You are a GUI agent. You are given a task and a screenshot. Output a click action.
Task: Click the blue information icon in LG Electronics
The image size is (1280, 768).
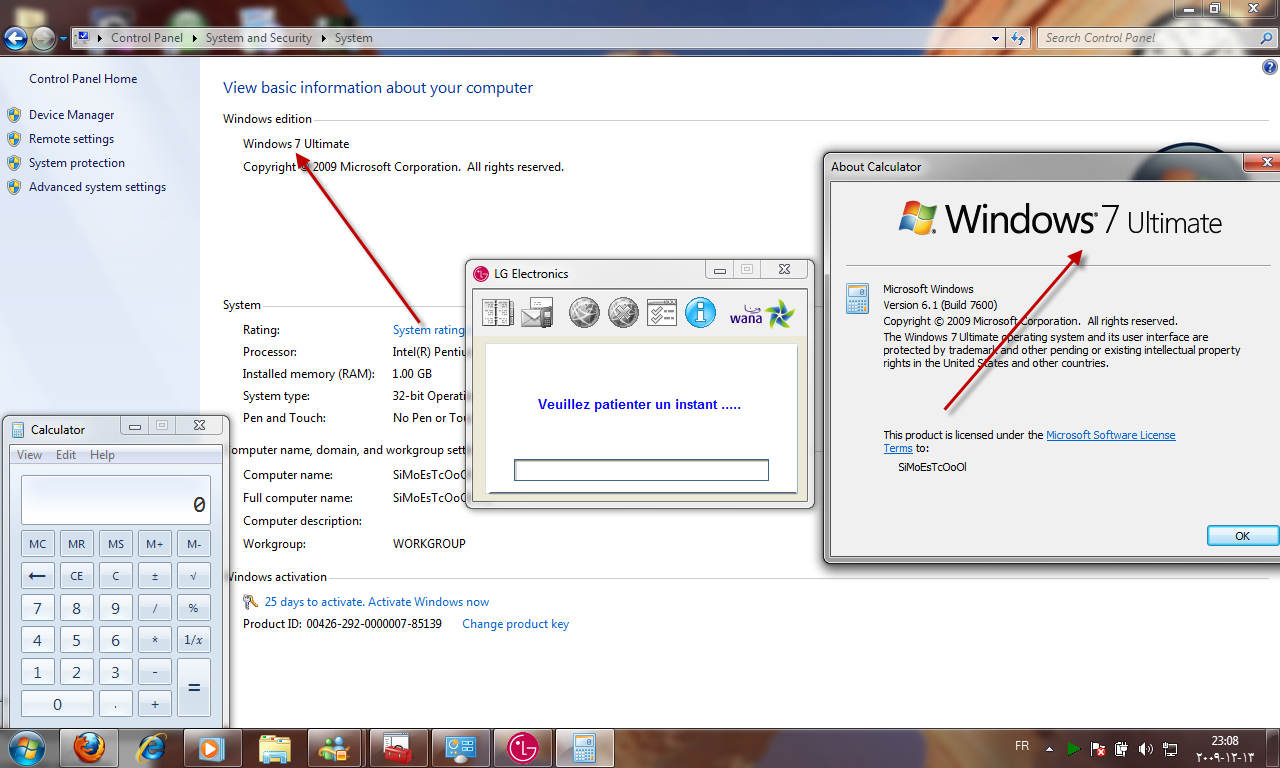pyautogui.click(x=700, y=313)
